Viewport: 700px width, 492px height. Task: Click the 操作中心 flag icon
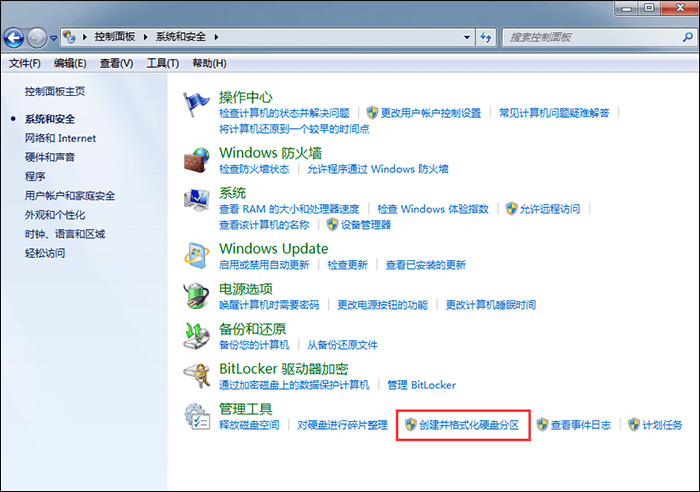click(x=196, y=104)
